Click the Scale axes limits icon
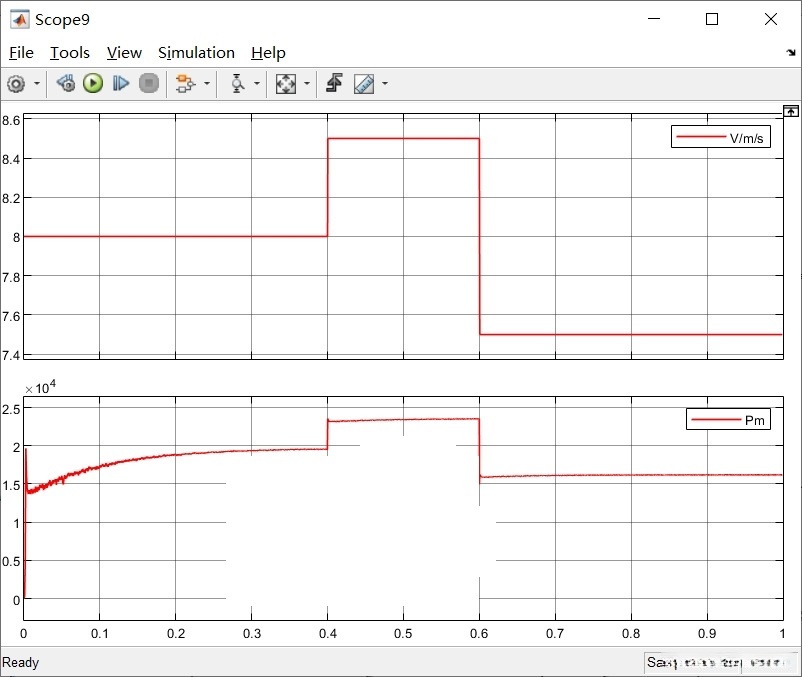Image resolution: width=802 pixels, height=677 pixels. 286,84
